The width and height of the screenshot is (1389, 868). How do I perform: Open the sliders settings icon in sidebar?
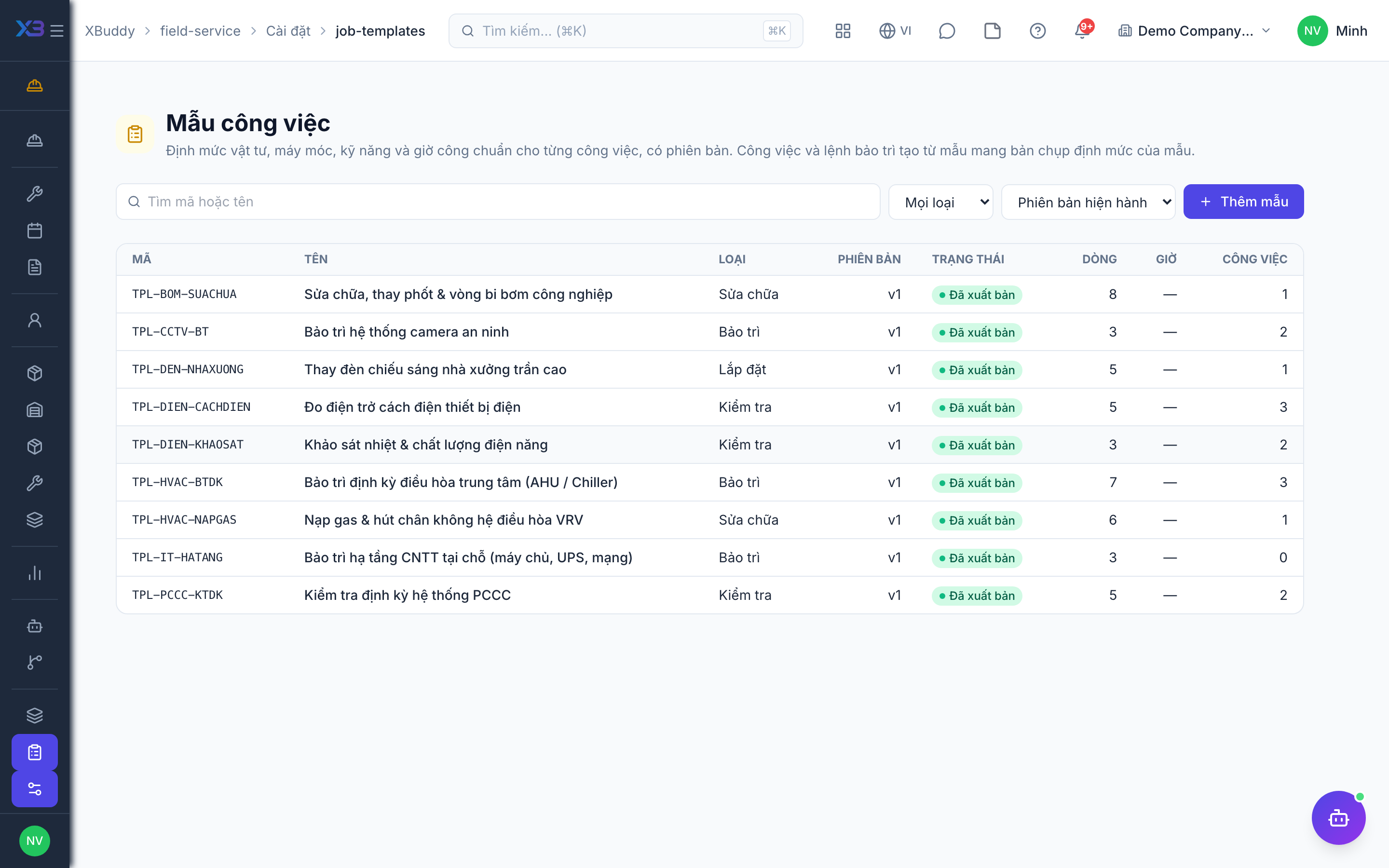point(34,789)
